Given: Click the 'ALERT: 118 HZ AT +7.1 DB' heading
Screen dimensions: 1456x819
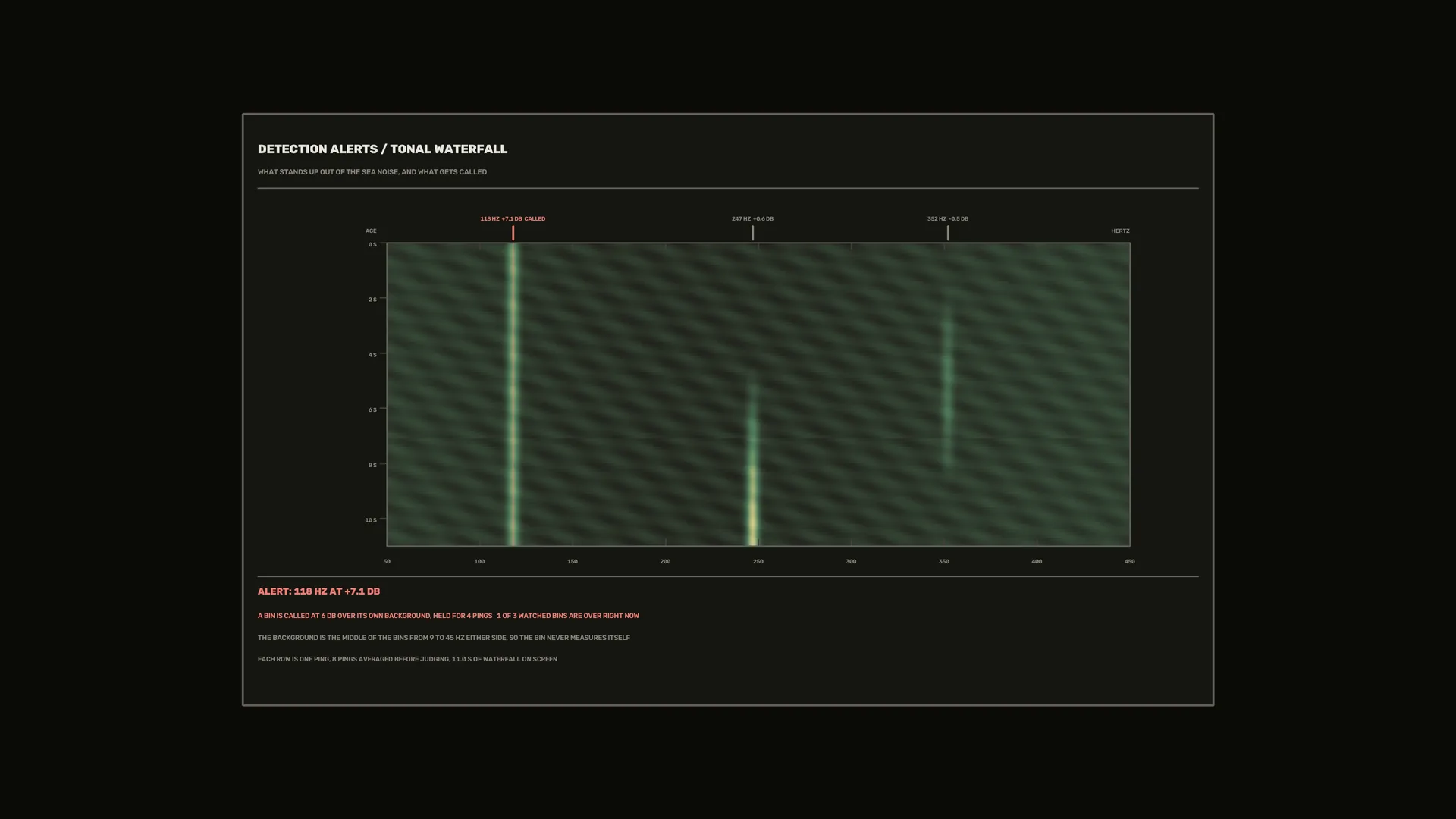Looking at the screenshot, I should click(318, 591).
